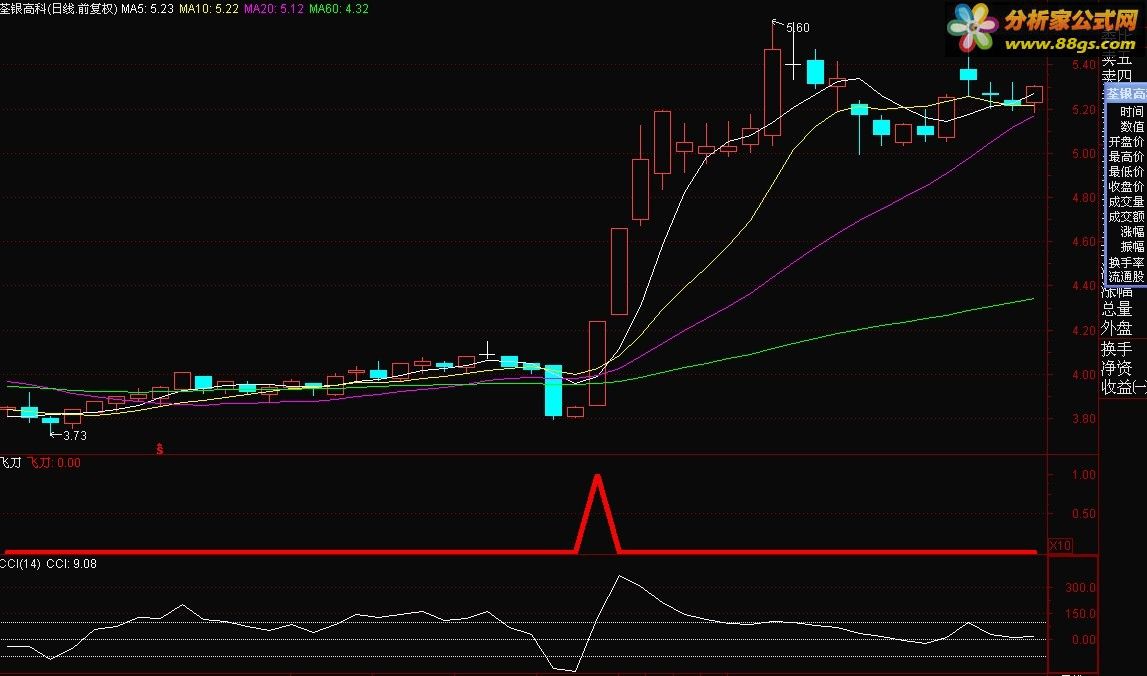The width and height of the screenshot is (1147, 676).
Task: Click the 换手 label in side panel
Action: click(x=1116, y=348)
